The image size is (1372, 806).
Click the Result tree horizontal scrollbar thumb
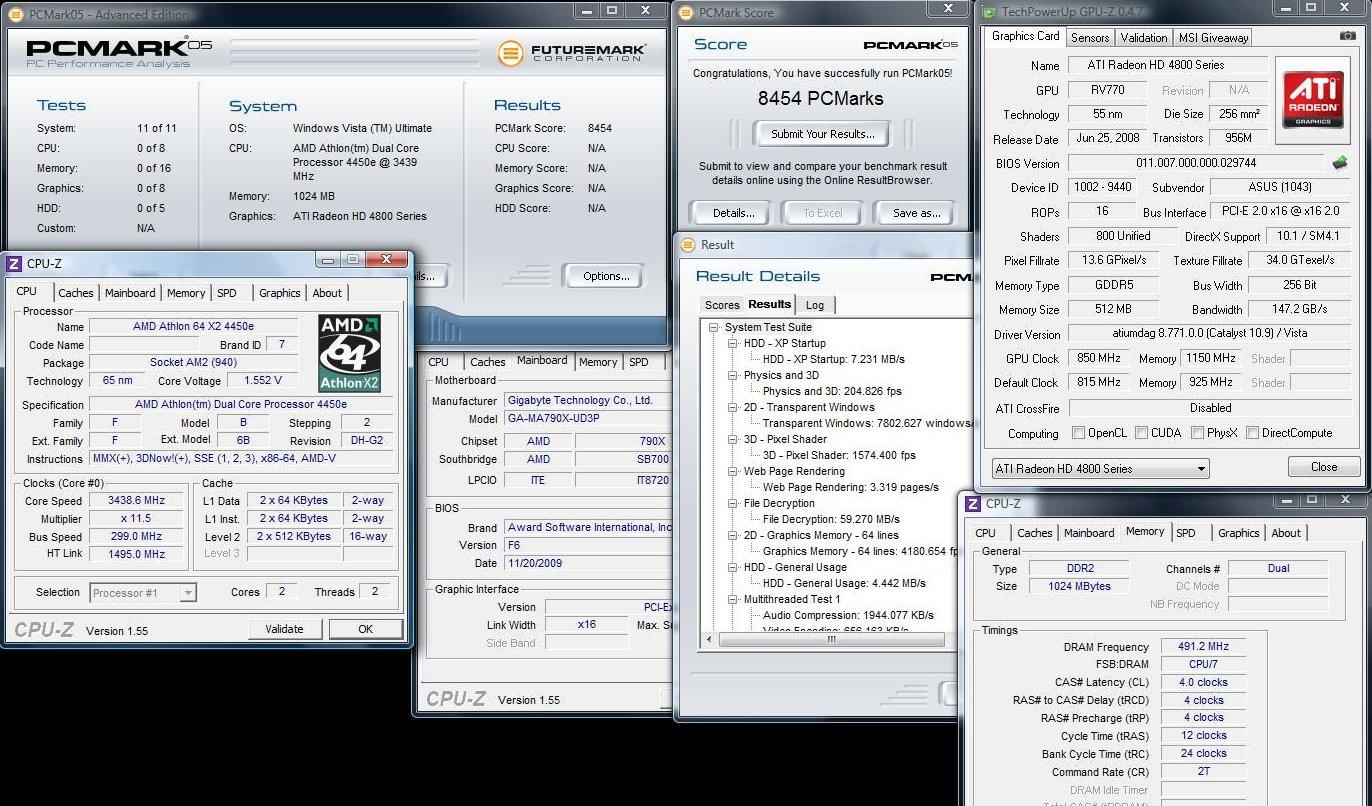(x=830, y=639)
